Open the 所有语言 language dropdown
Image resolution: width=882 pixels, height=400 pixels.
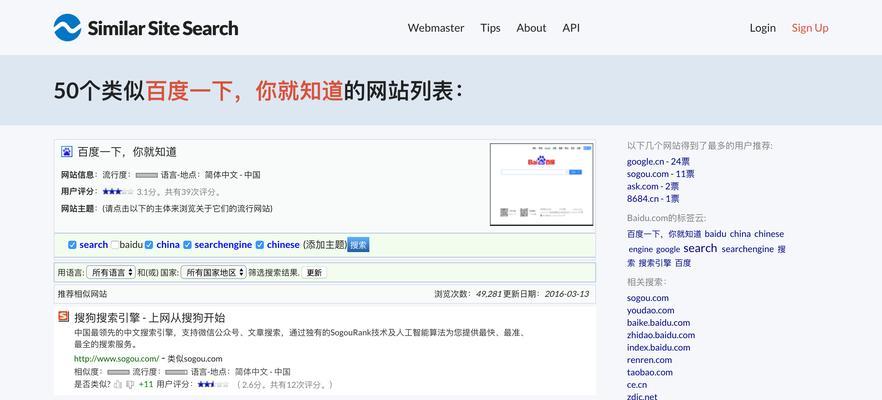pyautogui.click(x=111, y=272)
